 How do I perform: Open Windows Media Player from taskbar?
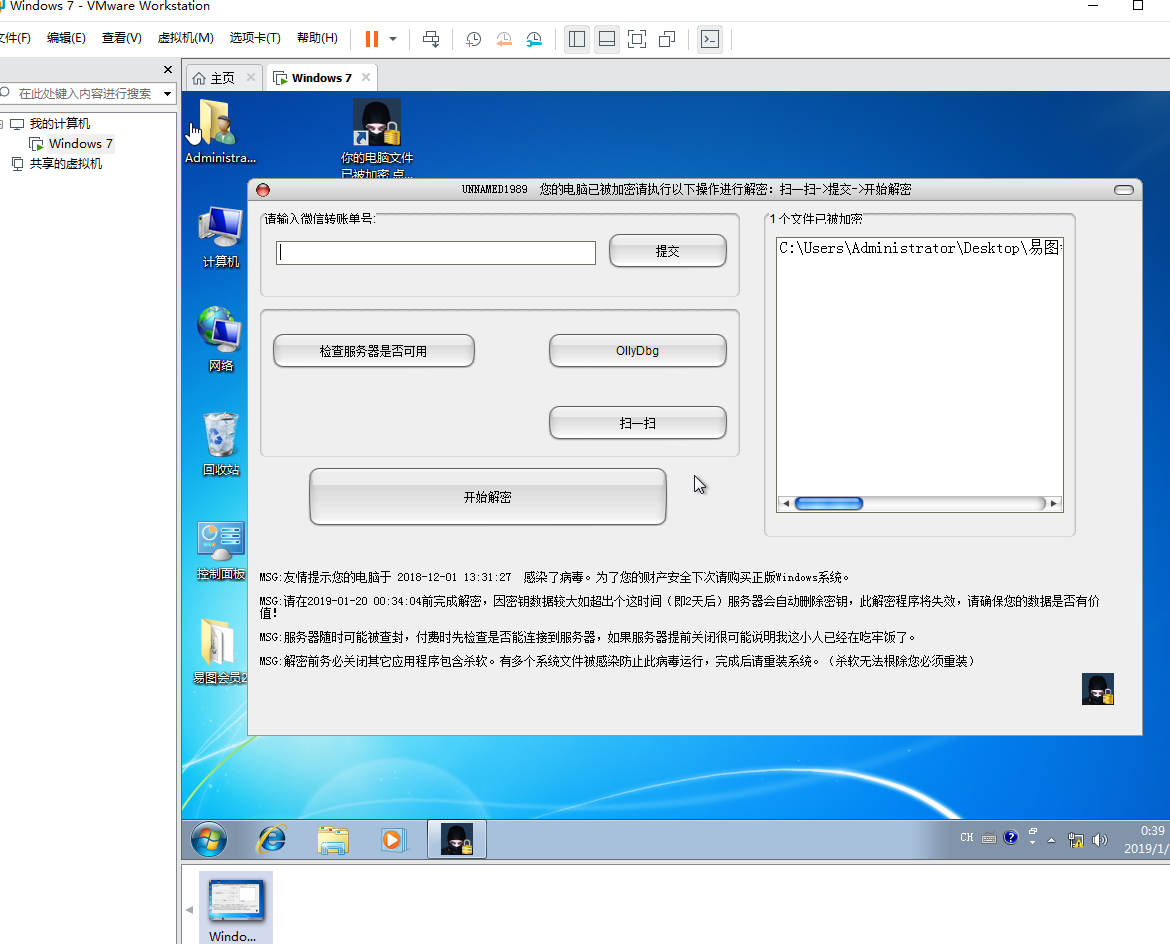click(x=393, y=840)
